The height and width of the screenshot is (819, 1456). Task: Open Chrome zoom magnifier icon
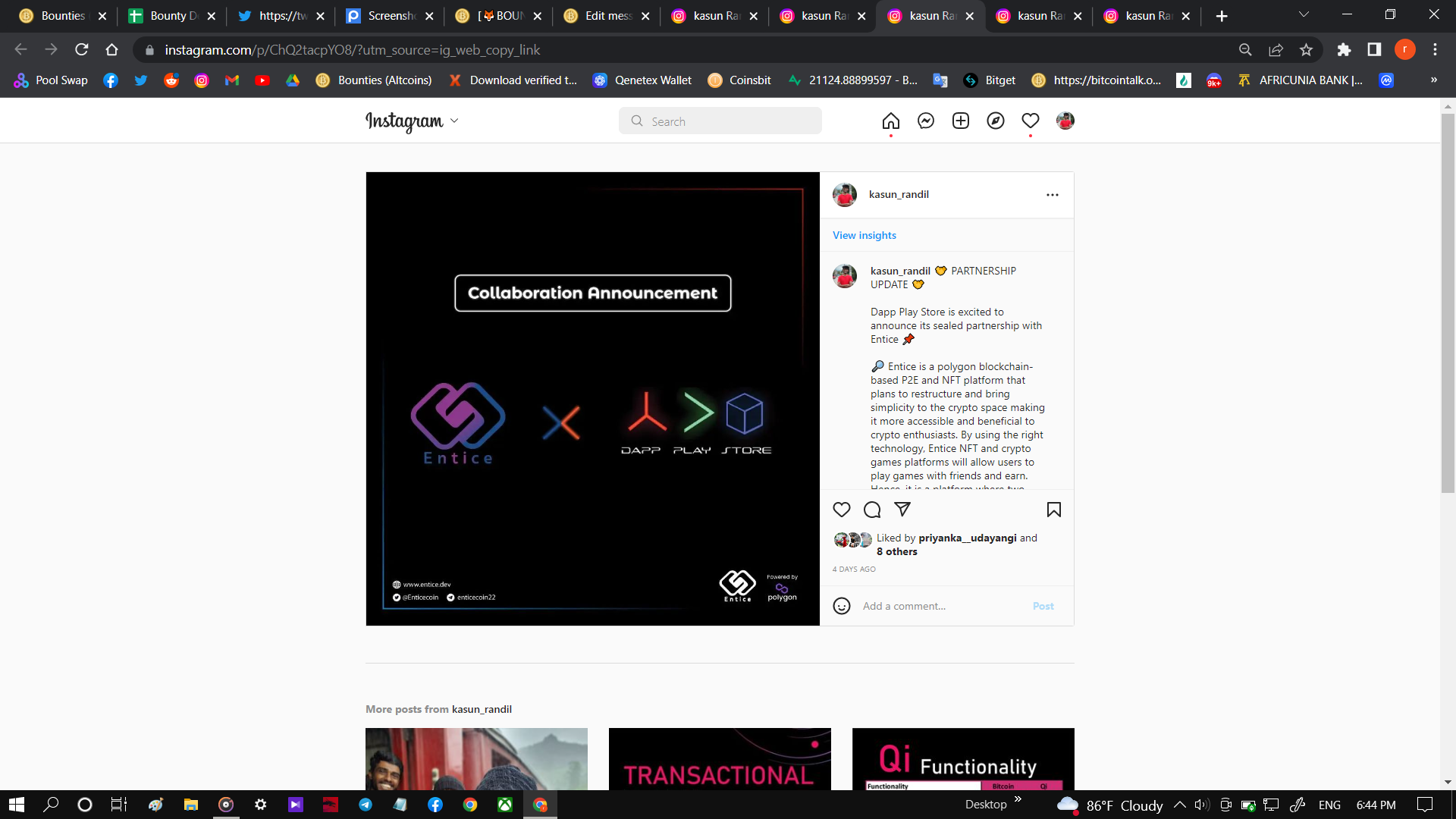1245,50
